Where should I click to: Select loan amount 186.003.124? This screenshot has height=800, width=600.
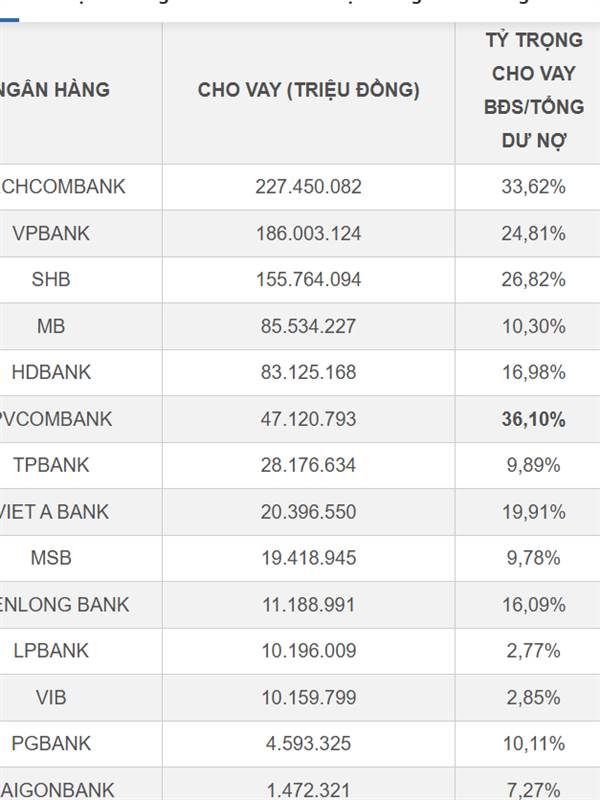pyautogui.click(x=308, y=233)
